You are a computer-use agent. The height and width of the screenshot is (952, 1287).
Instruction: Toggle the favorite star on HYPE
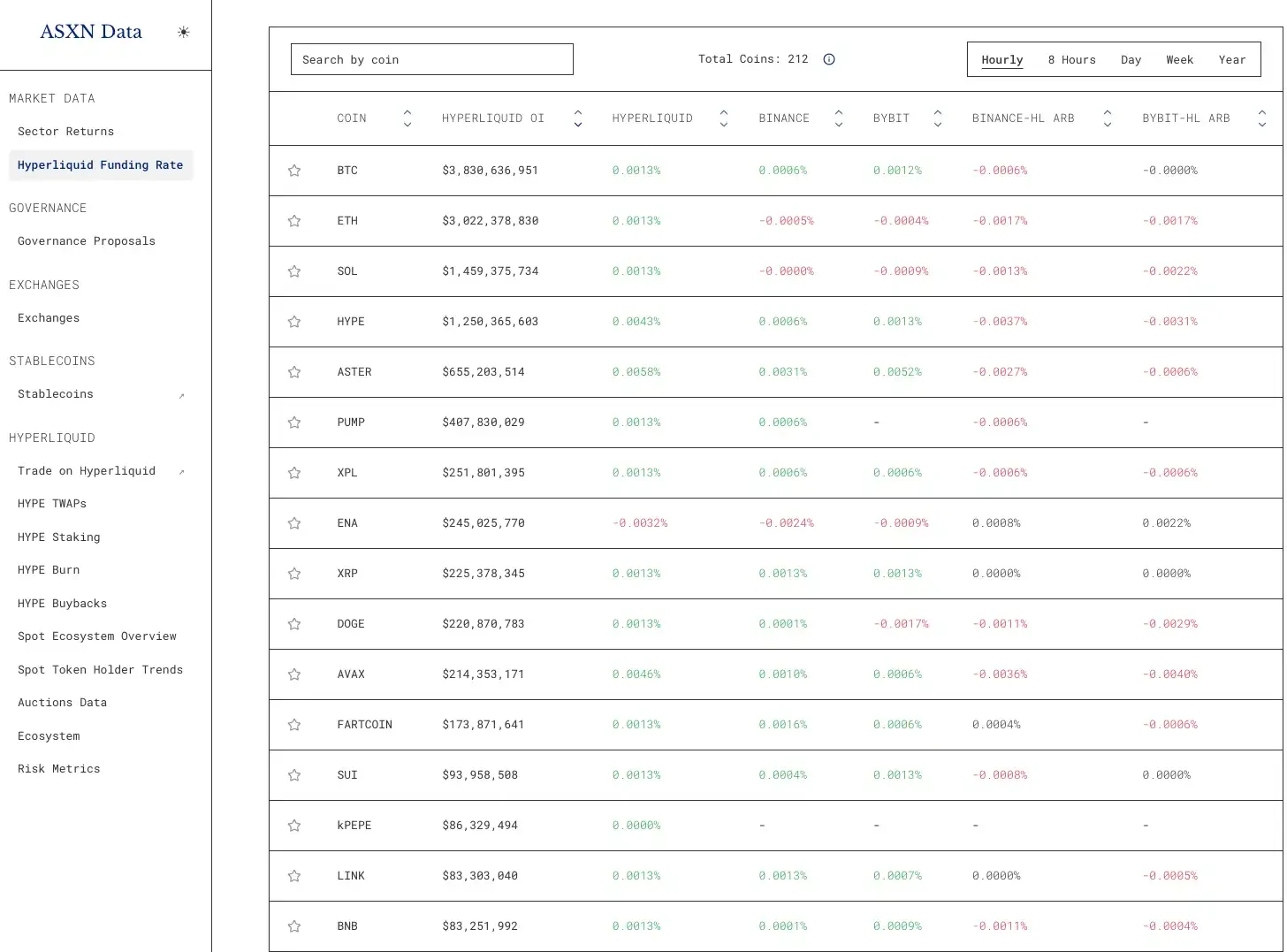(x=293, y=322)
